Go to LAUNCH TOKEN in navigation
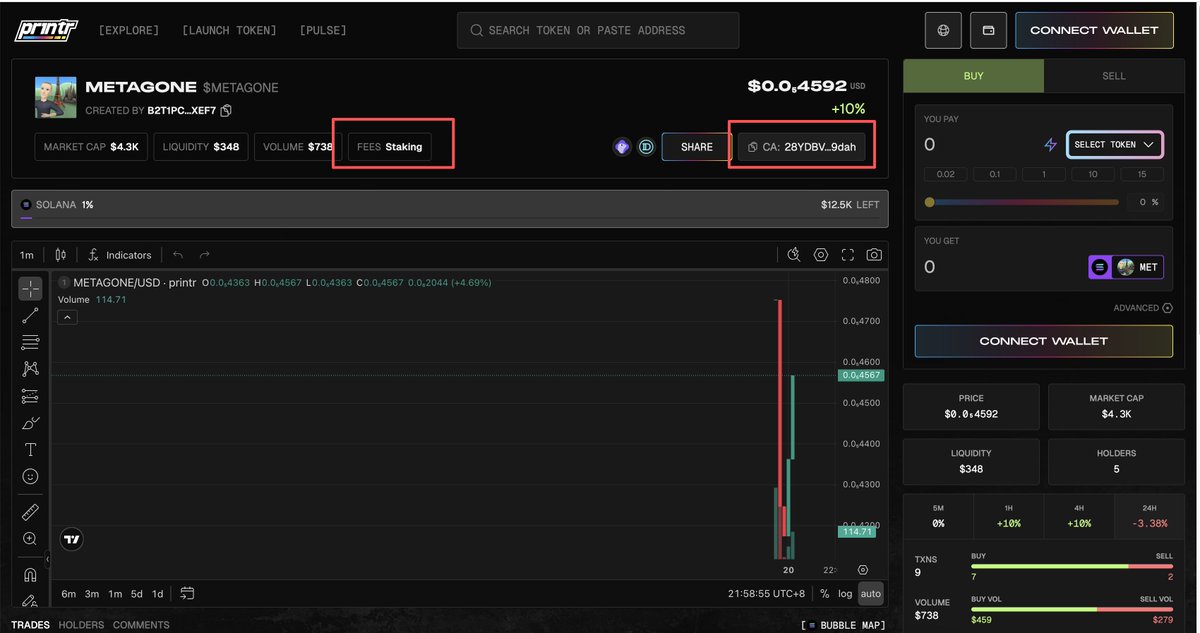Viewport: 1200px width, 633px height. pyautogui.click(x=229, y=30)
